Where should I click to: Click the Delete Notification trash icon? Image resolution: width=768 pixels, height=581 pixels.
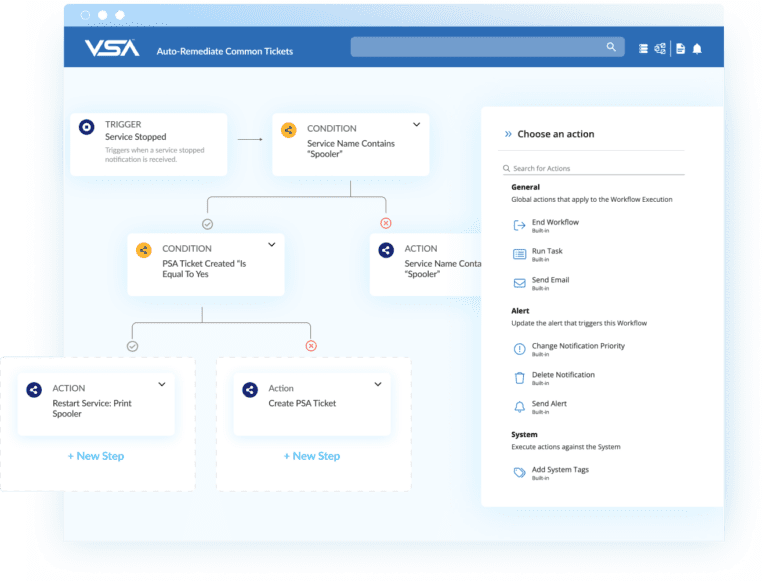(x=519, y=378)
